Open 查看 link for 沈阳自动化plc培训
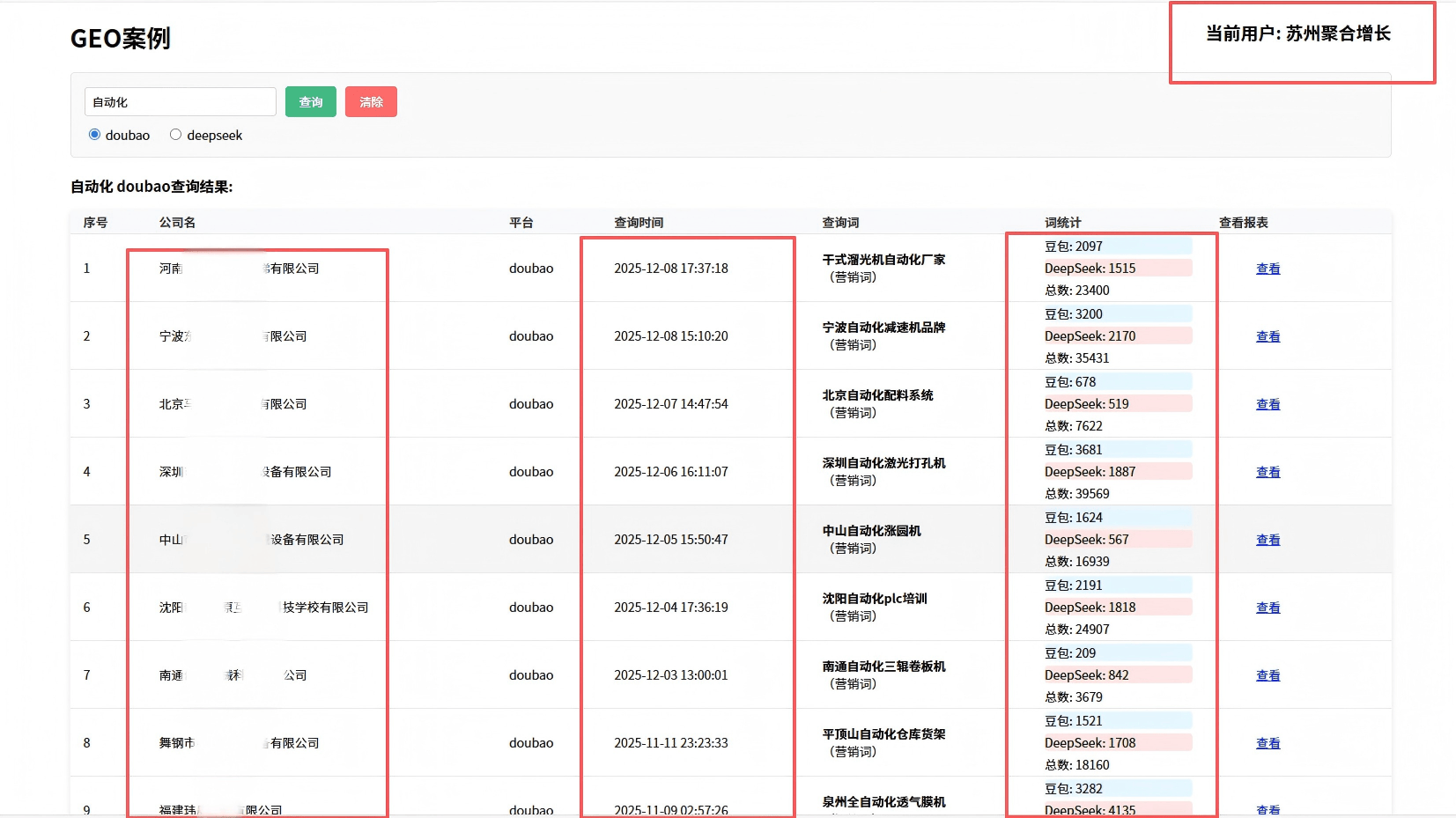The image size is (1456, 818). pos(1268,608)
